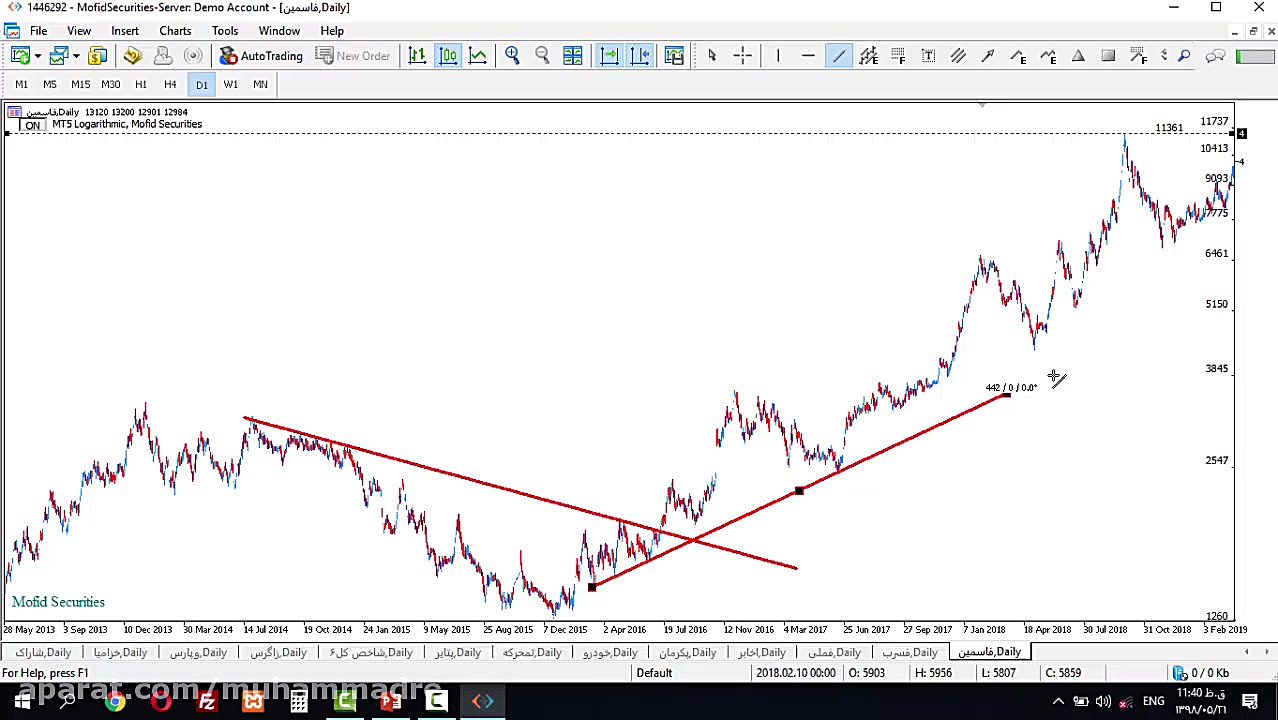Click the Default profile in status bar
Image resolution: width=1278 pixels, height=720 pixels.
[654, 673]
